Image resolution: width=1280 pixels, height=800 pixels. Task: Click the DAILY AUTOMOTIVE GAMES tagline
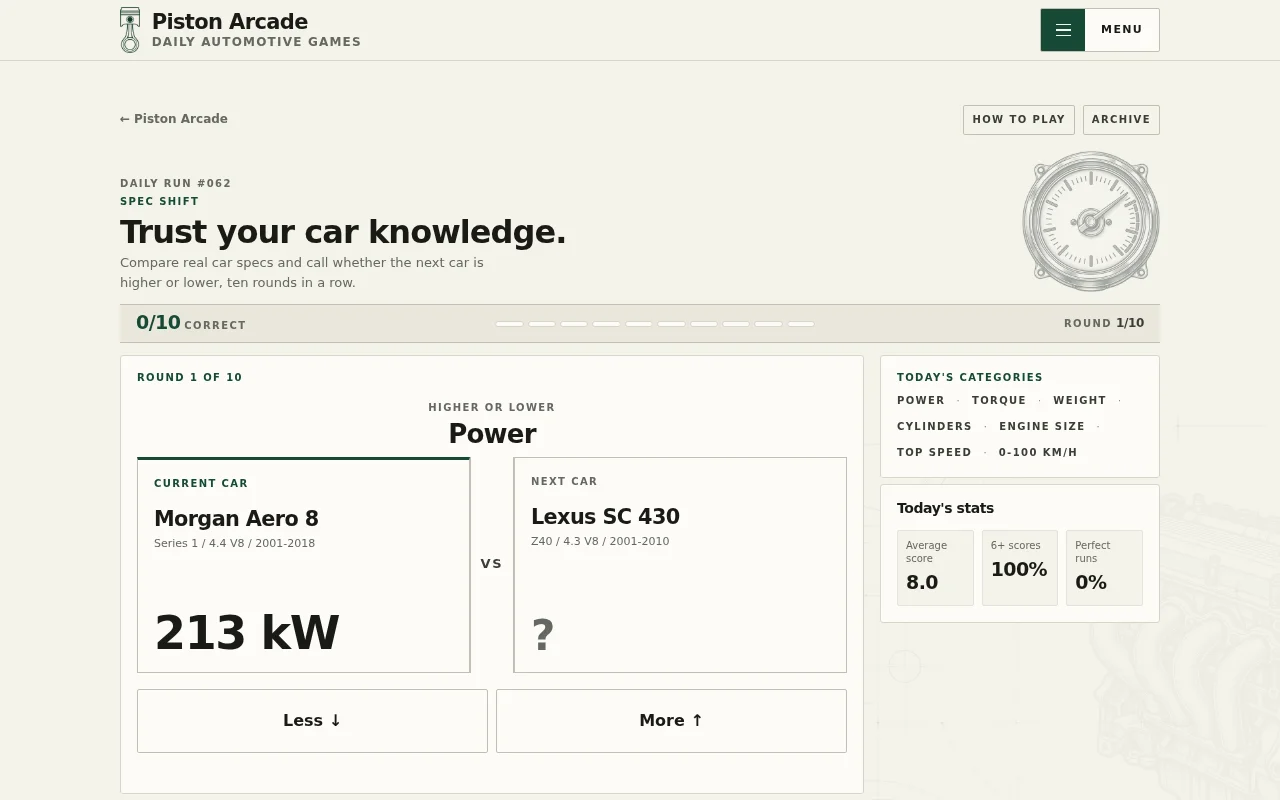[x=256, y=42]
